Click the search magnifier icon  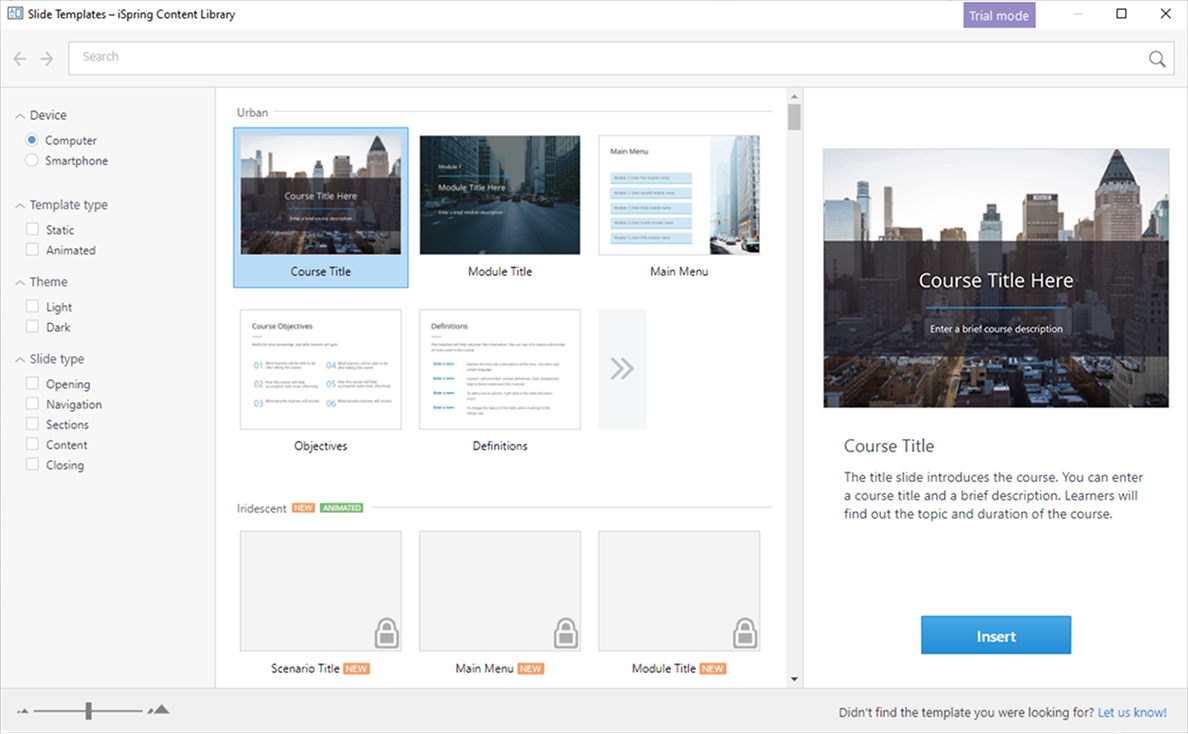[x=1157, y=59]
